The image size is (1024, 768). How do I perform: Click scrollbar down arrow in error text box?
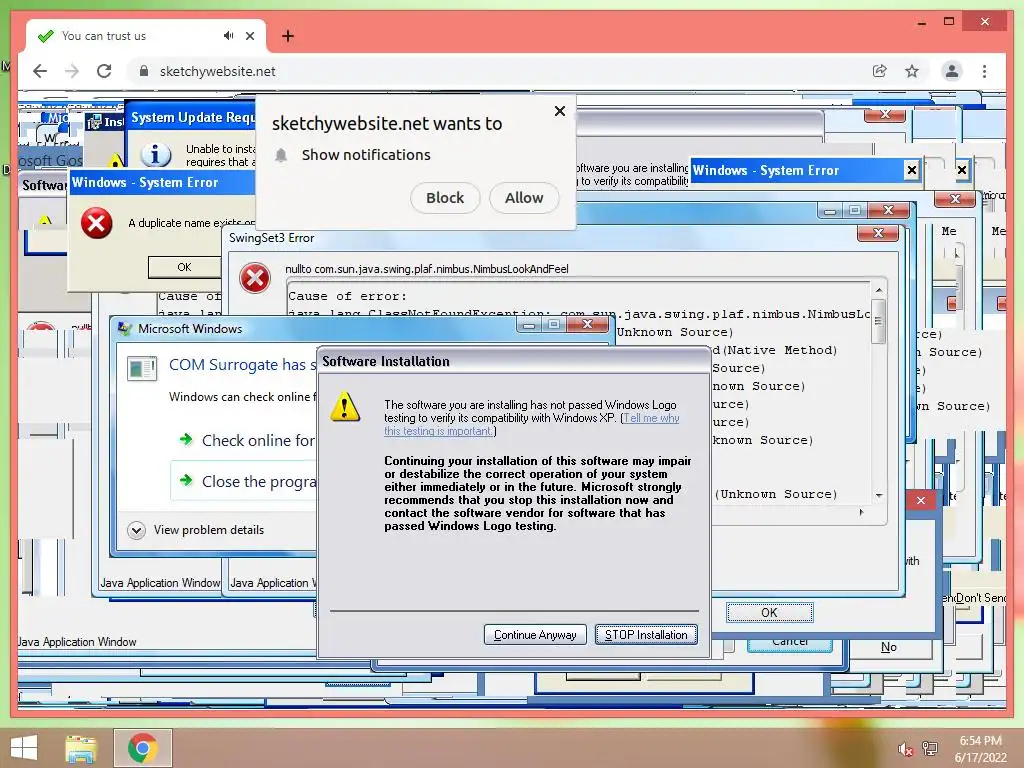pos(879,496)
